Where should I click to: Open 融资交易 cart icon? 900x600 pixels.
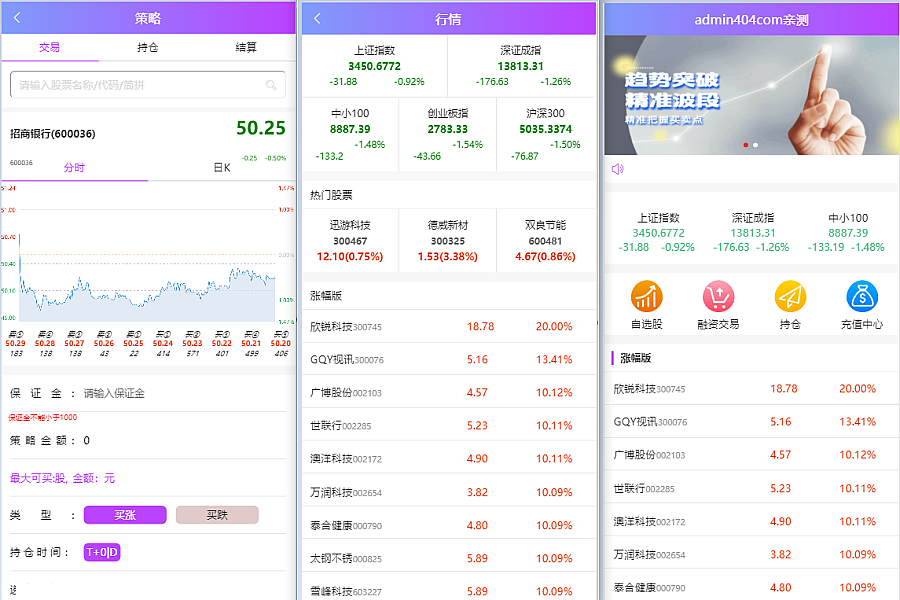click(718, 305)
